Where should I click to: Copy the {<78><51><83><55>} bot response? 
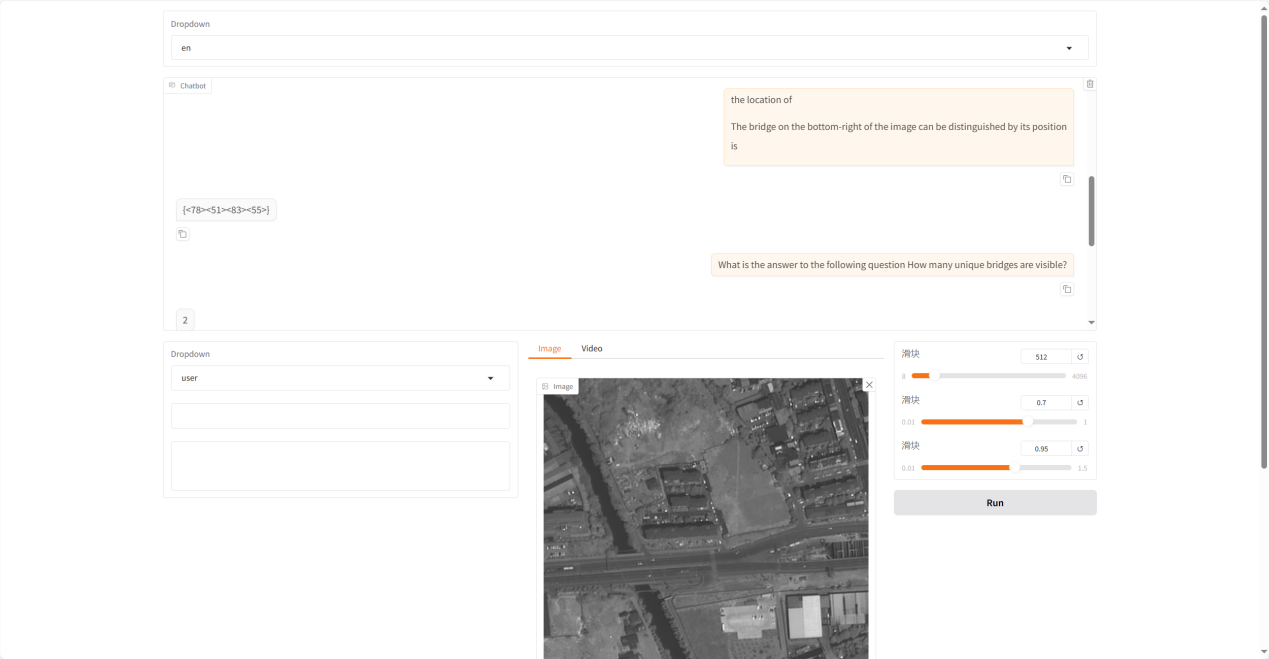tap(182, 234)
